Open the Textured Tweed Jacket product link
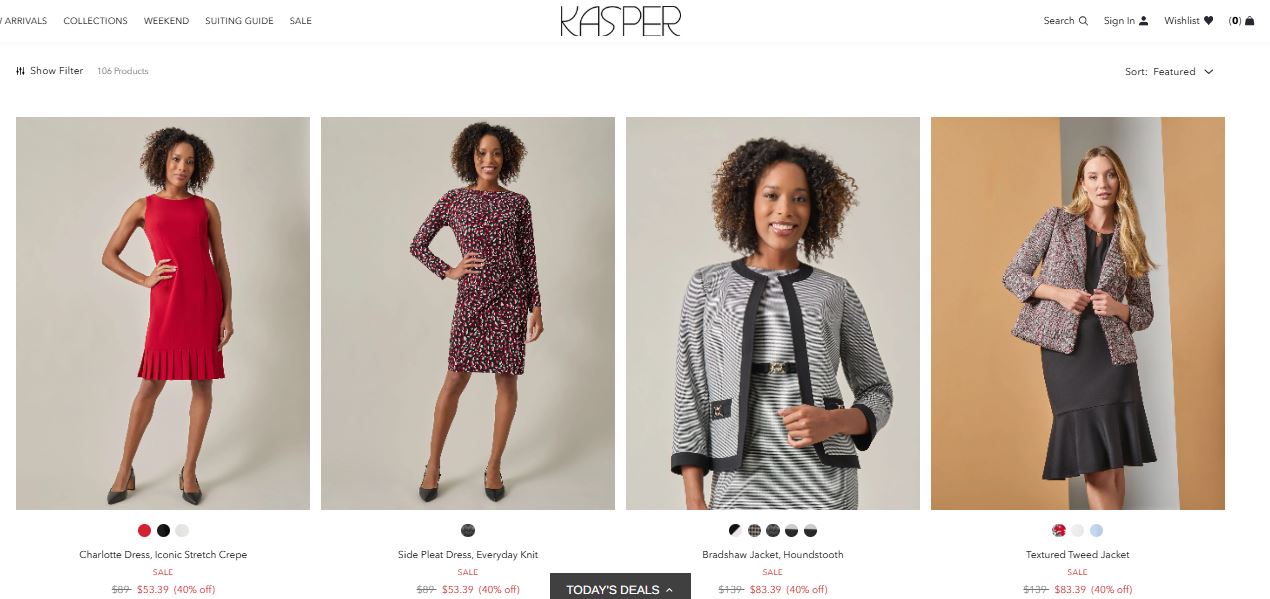The width and height of the screenshot is (1270, 599). (x=1078, y=555)
